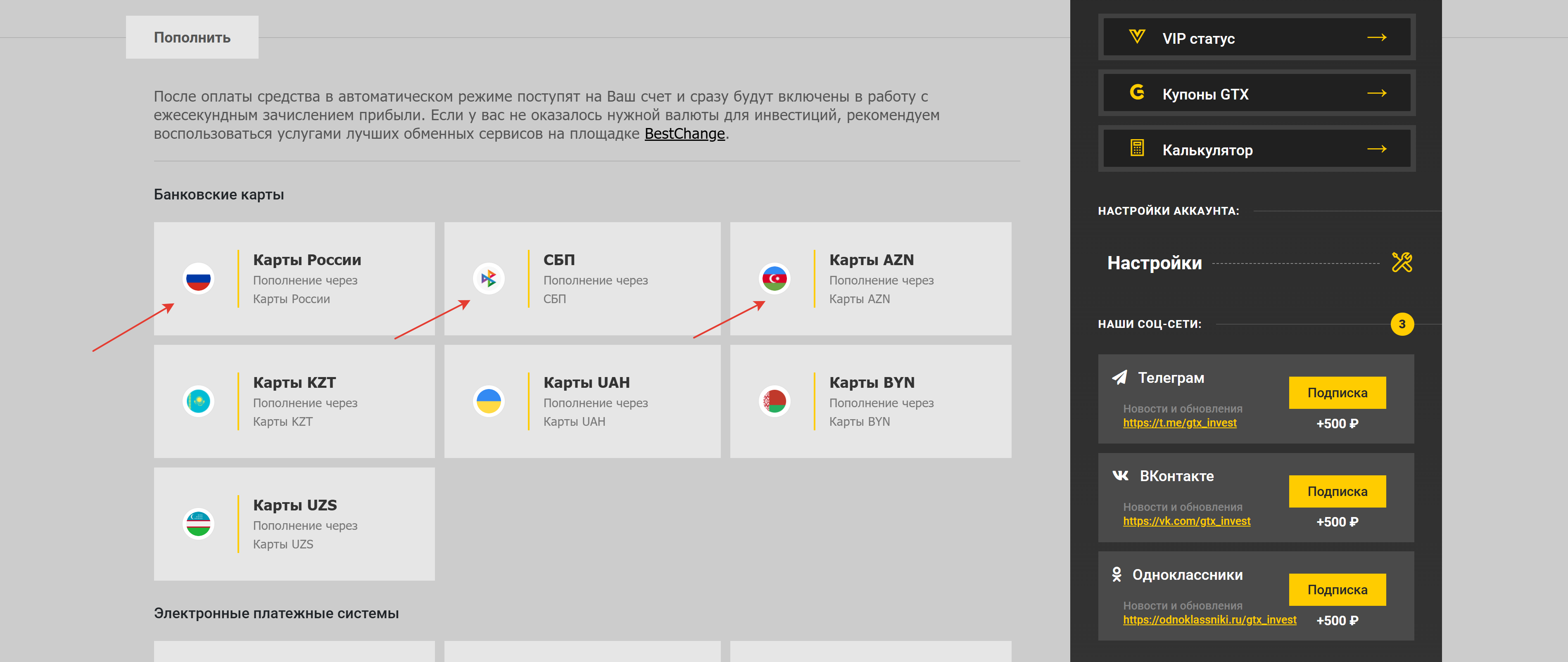Click the arrow on Купоны GTX row
Image resolution: width=1568 pixels, height=662 pixels.
[1377, 94]
